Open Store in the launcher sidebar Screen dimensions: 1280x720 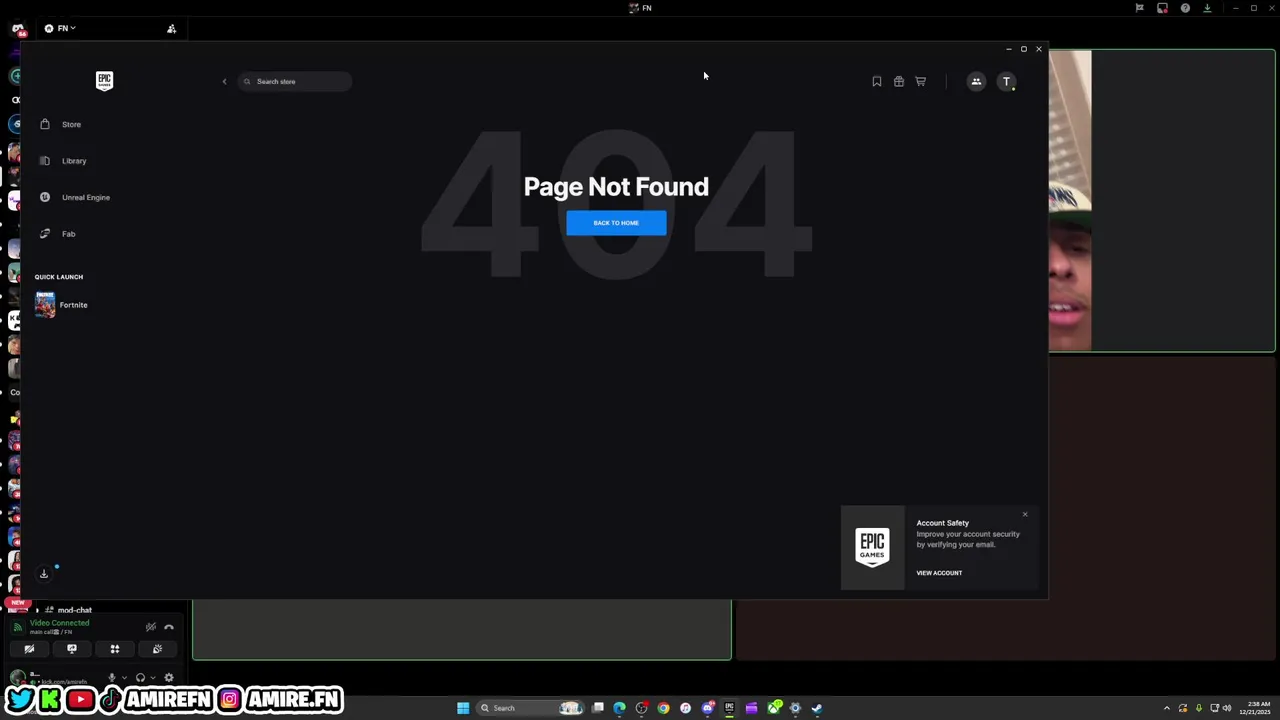click(x=71, y=124)
